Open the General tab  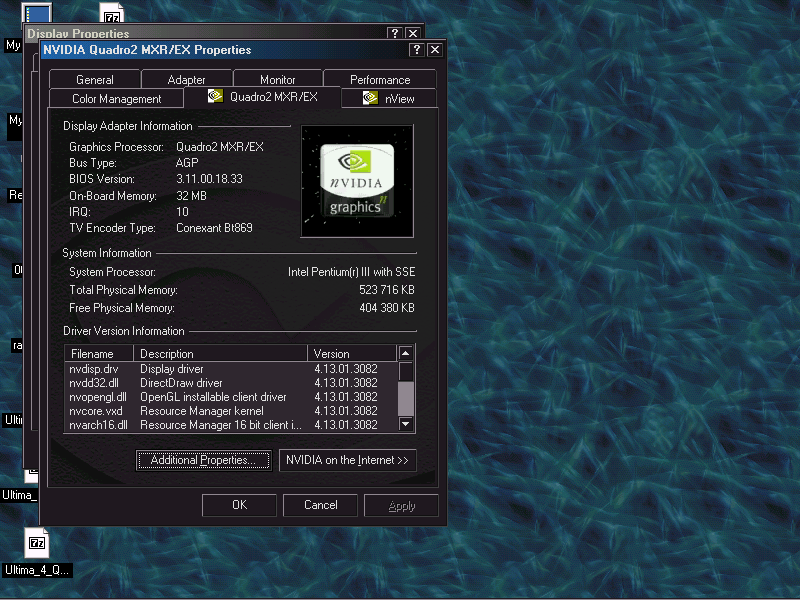[95, 80]
